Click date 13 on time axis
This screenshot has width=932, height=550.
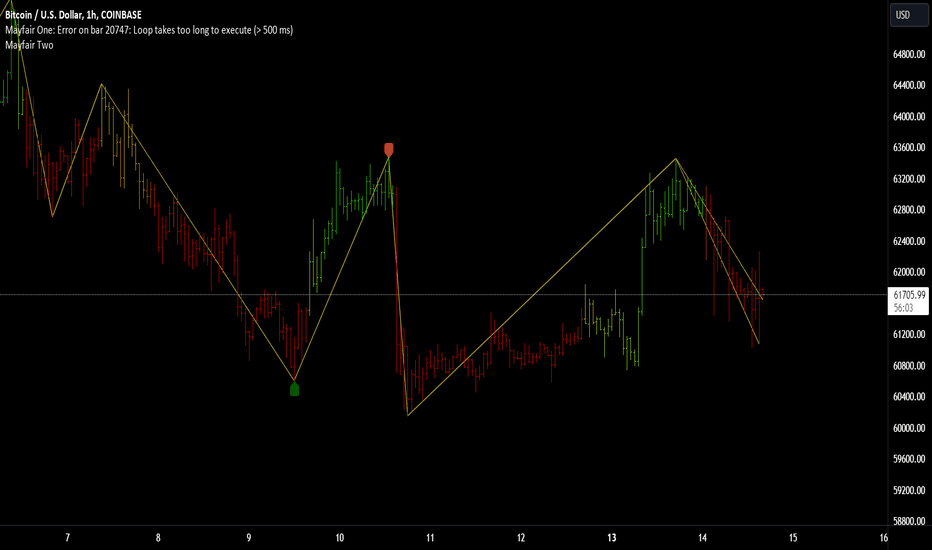(612, 538)
